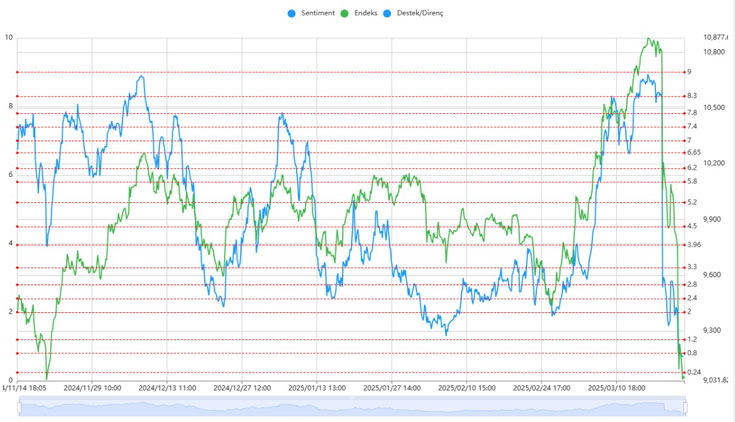Click the 2025/03/10 18:00 axis label
735x422 pixels.
pyautogui.click(x=617, y=388)
